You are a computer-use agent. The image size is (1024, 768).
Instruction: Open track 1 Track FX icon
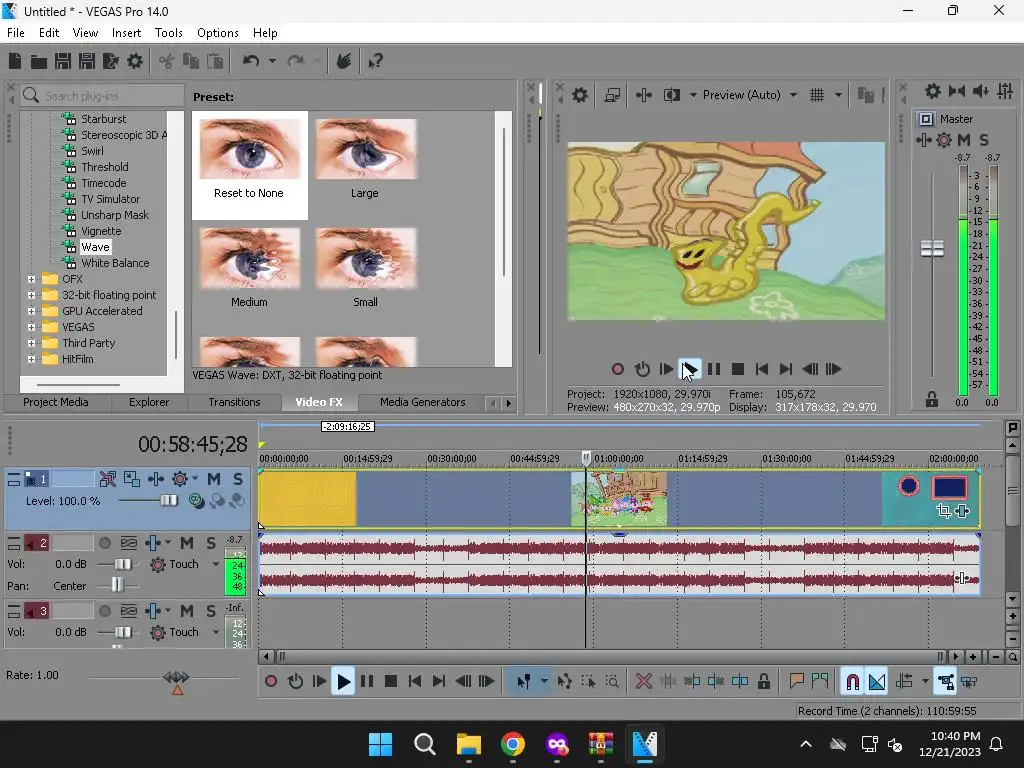point(156,479)
